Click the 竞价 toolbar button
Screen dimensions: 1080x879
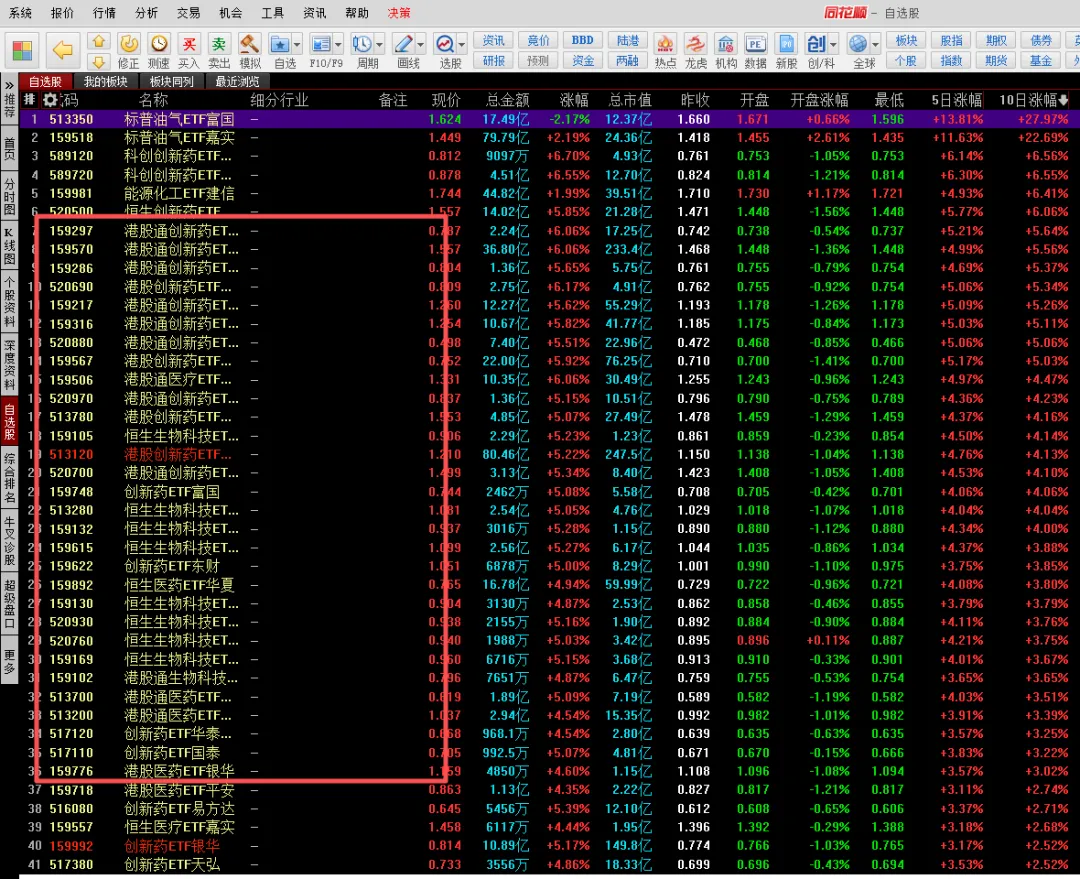(x=538, y=41)
